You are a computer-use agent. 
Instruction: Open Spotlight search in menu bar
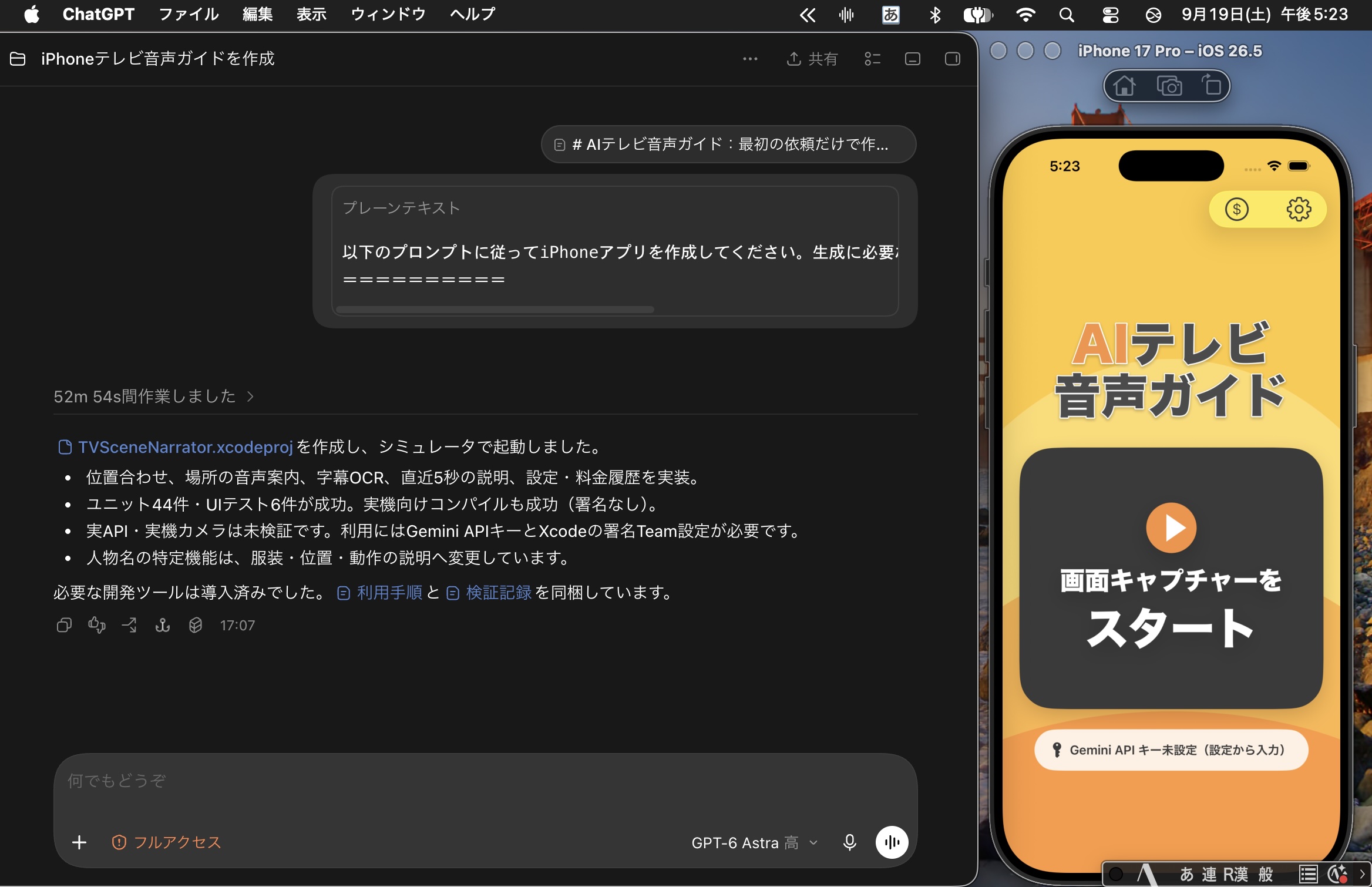1067,15
